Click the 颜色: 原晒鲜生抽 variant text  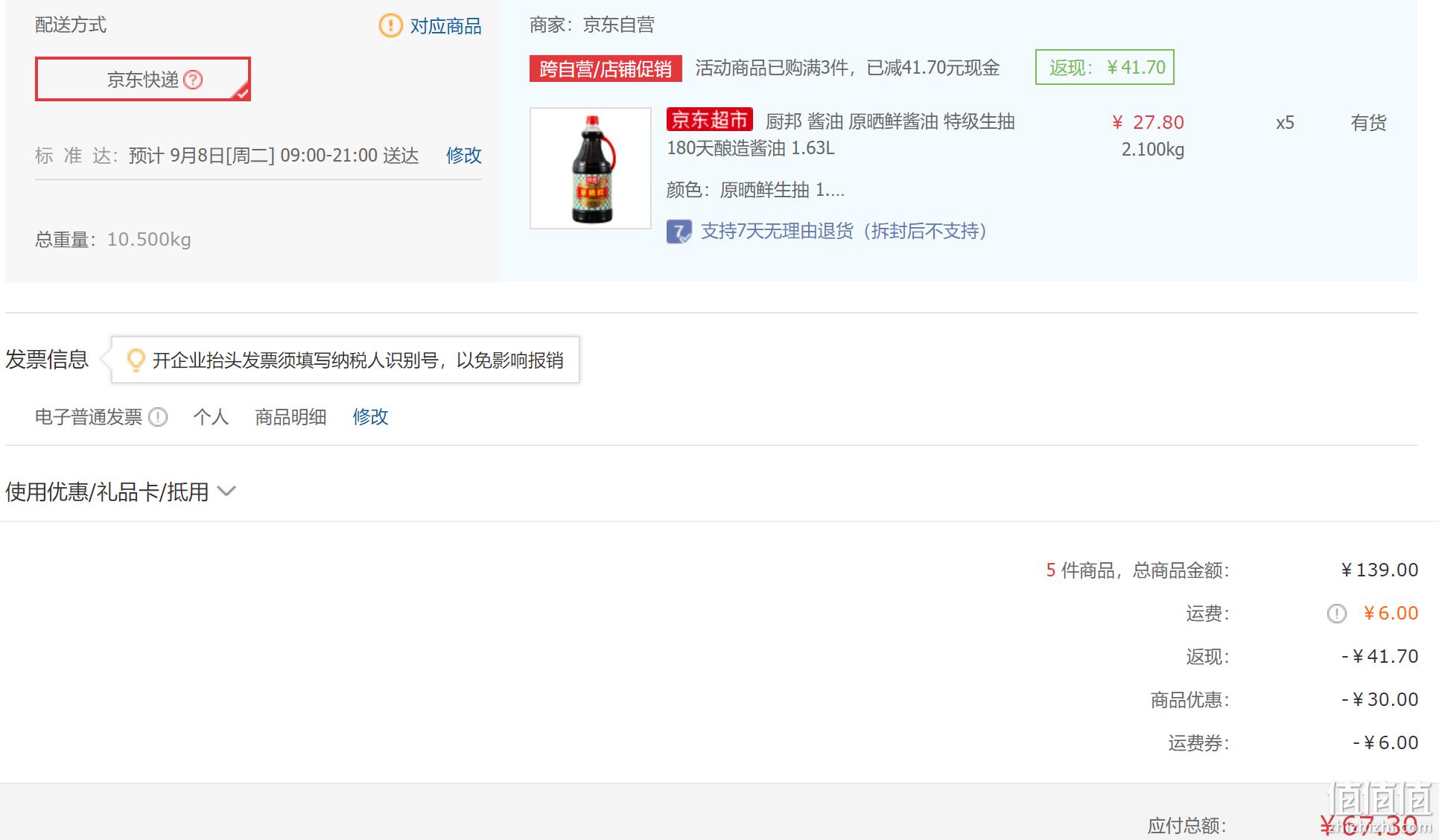click(755, 190)
